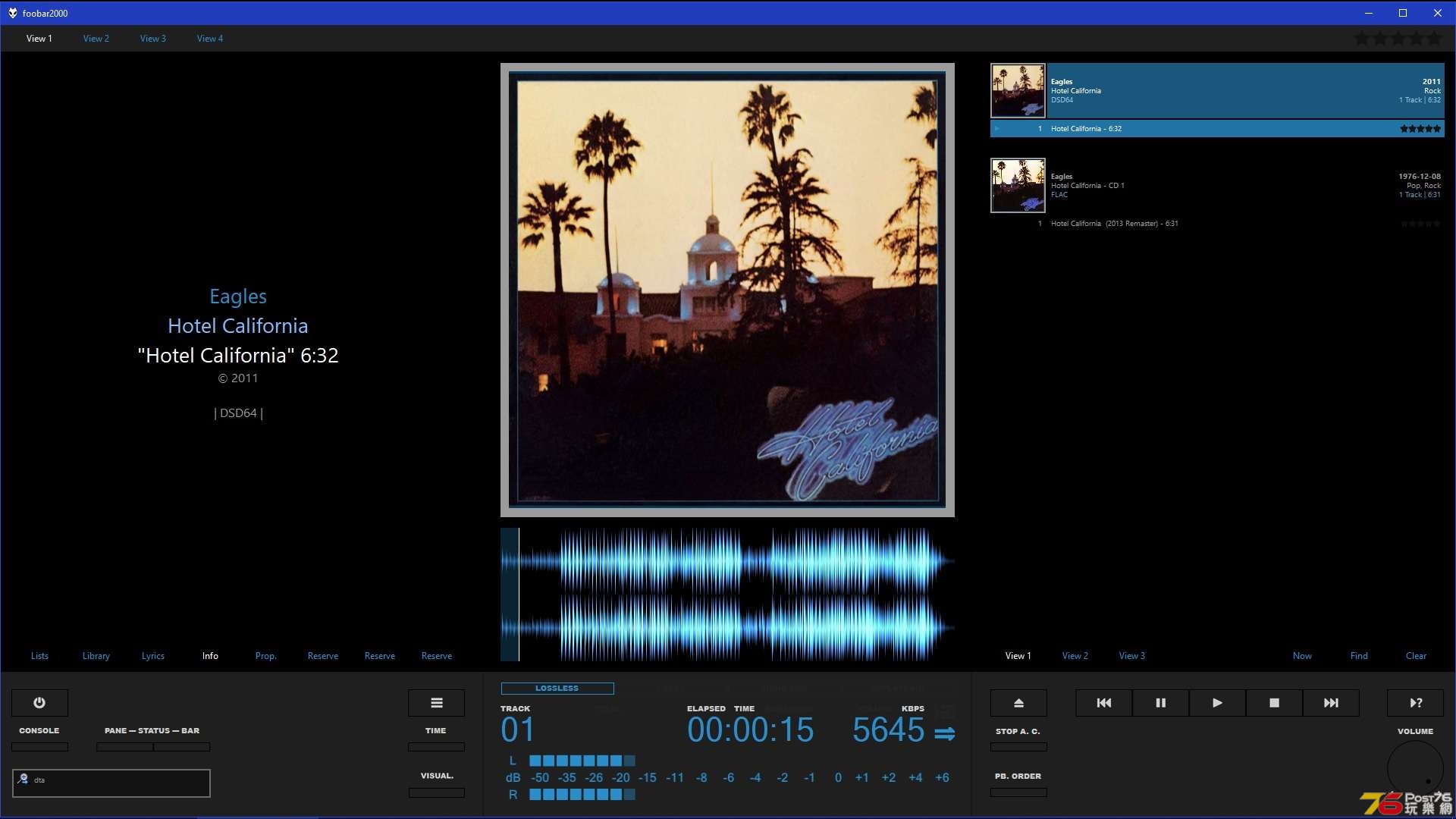The image size is (1456, 819).
Task: Click the Eagles artist name in info panel
Action: click(x=238, y=297)
